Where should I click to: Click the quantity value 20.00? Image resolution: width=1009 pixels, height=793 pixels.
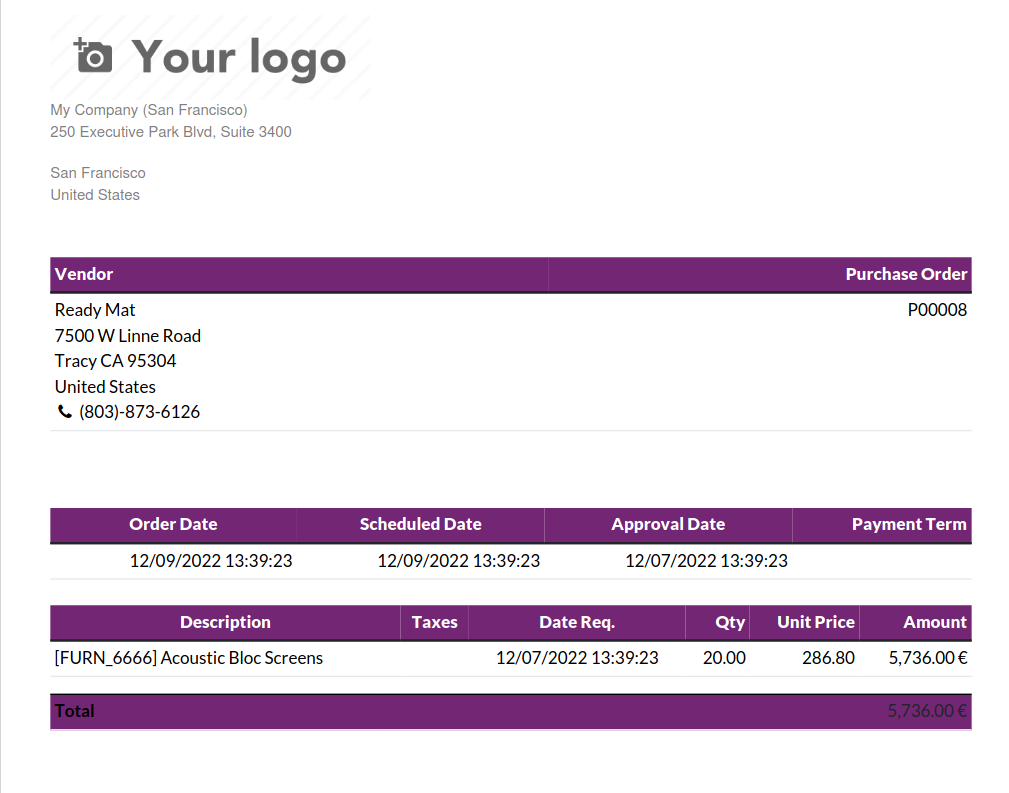724,658
